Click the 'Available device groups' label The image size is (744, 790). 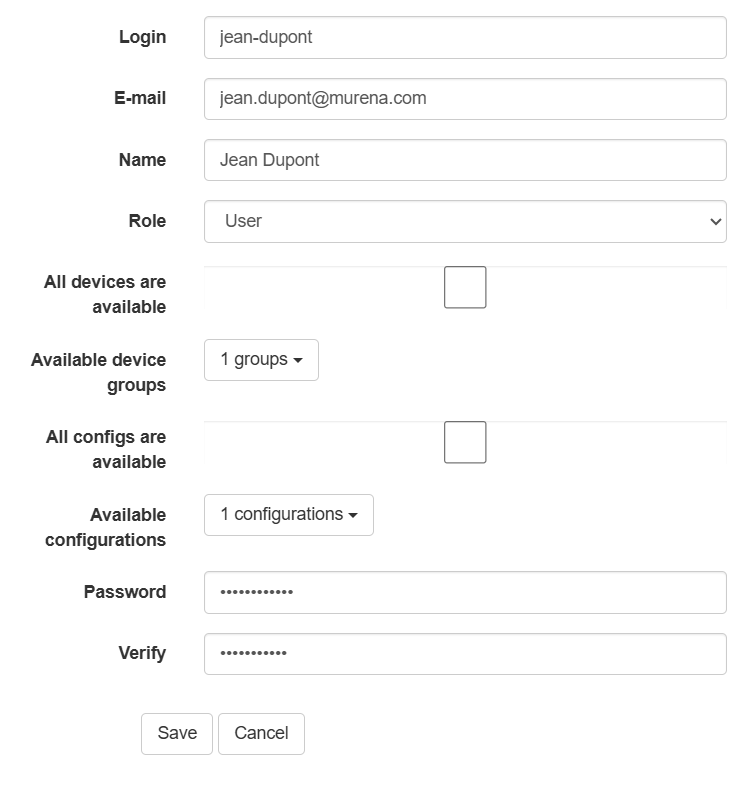pyautogui.click(x=99, y=372)
